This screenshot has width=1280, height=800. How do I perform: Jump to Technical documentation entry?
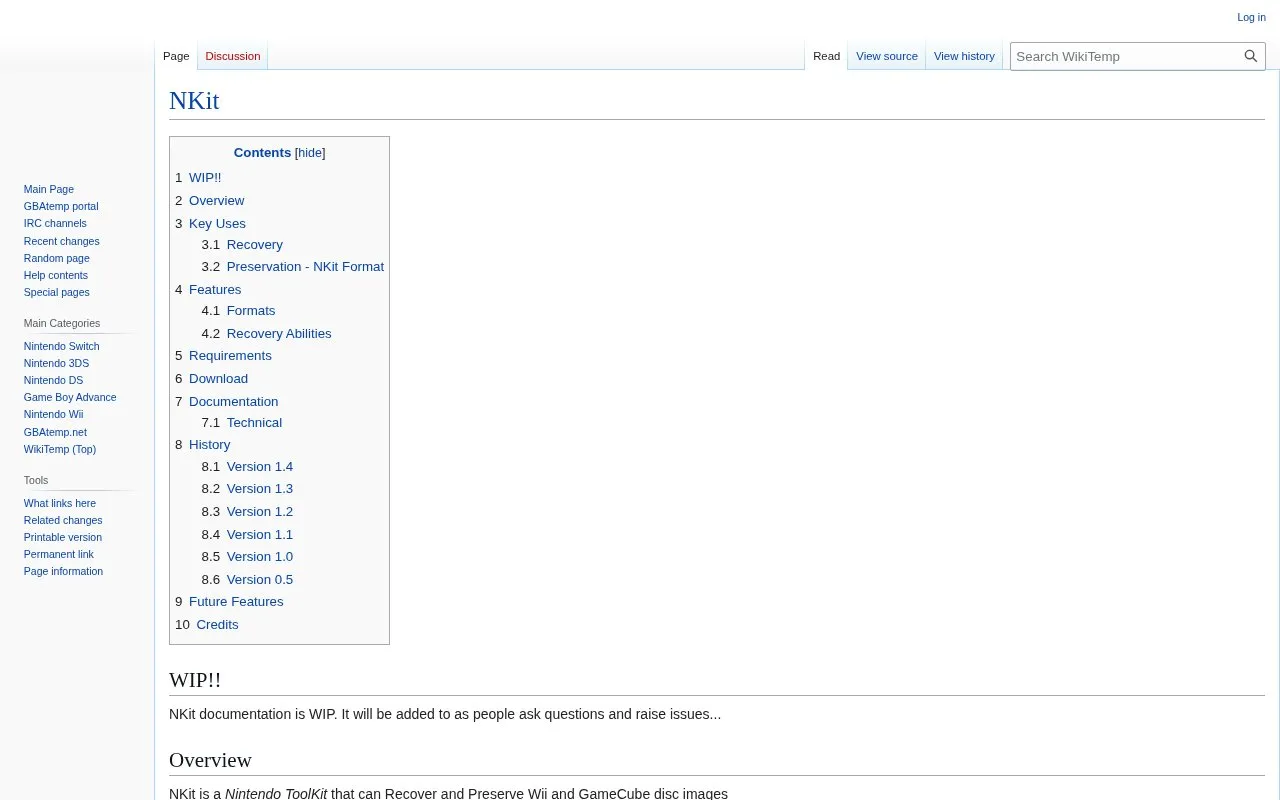coord(254,423)
